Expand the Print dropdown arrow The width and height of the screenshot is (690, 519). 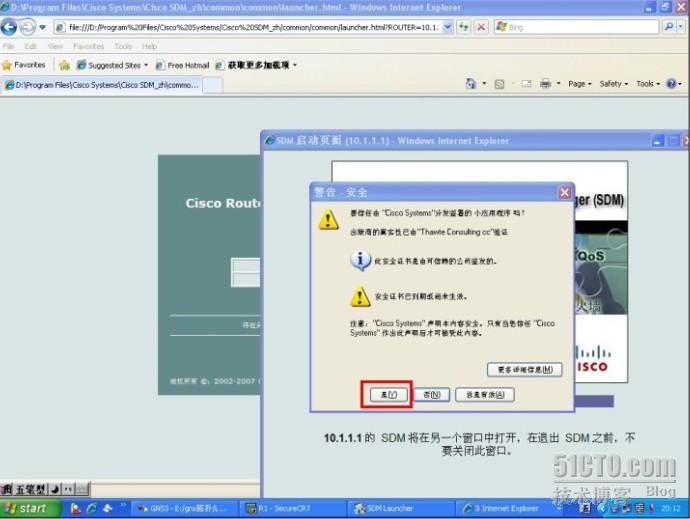[558, 84]
